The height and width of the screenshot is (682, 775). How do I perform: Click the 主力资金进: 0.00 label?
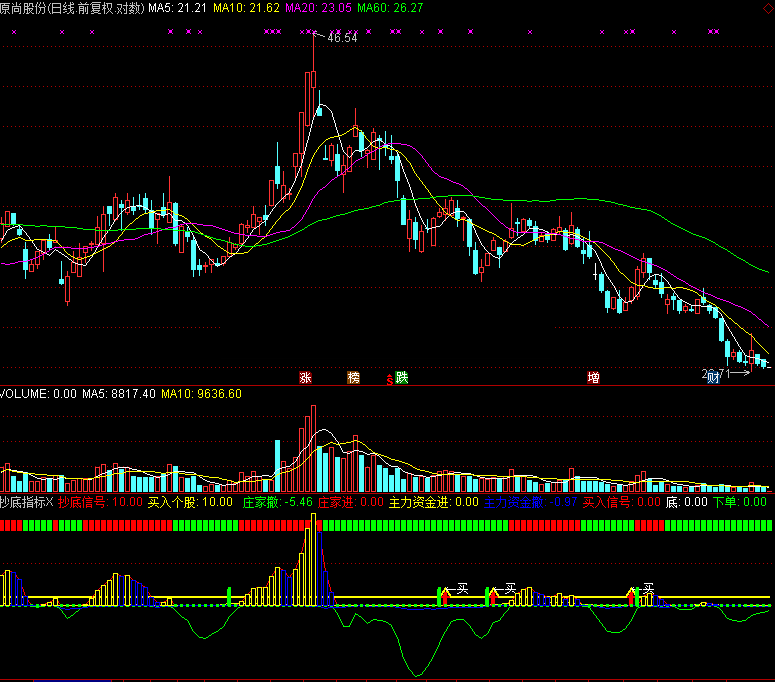[x=433, y=502]
